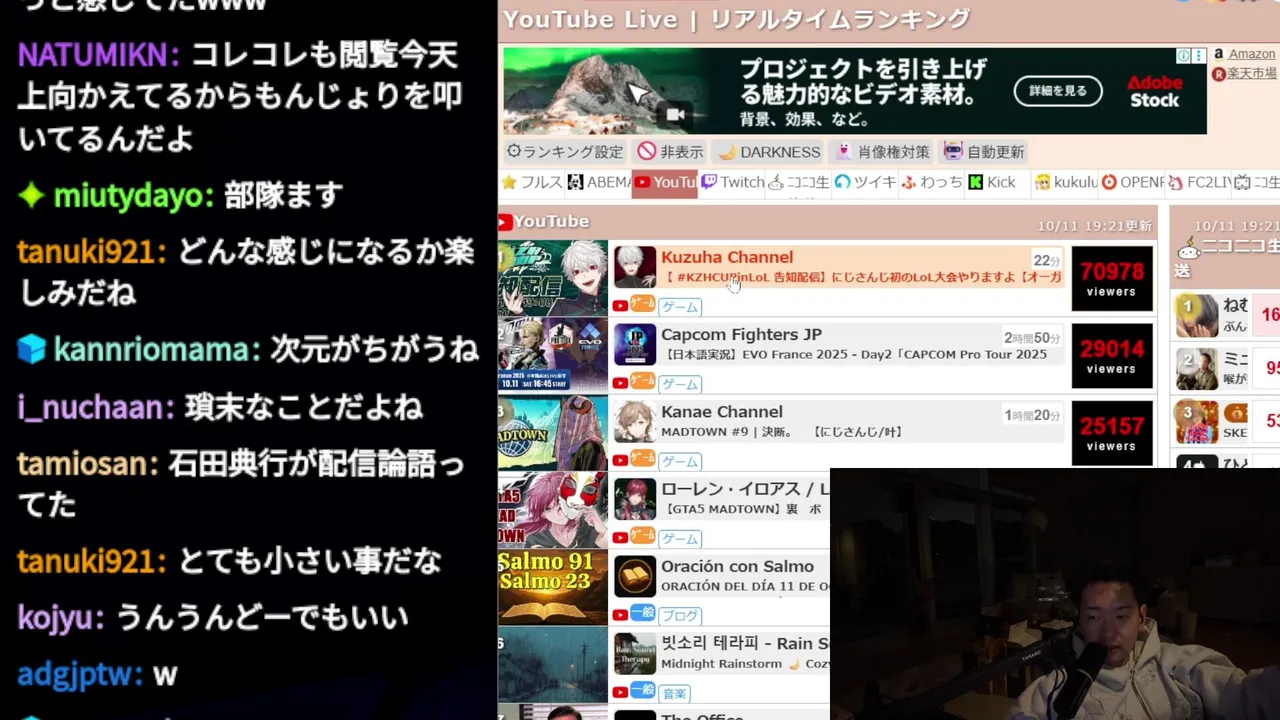Click Kuzuha Channel avatar icon

point(635,267)
